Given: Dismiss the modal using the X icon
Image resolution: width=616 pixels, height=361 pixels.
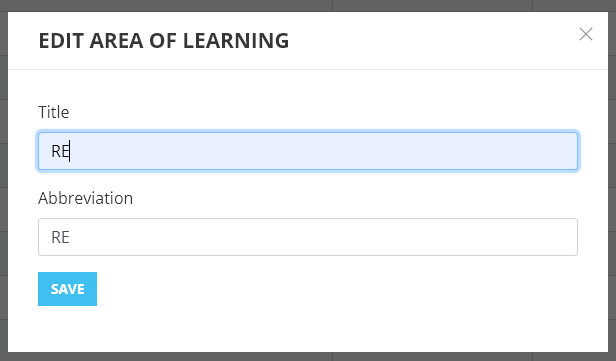Looking at the screenshot, I should [x=586, y=34].
